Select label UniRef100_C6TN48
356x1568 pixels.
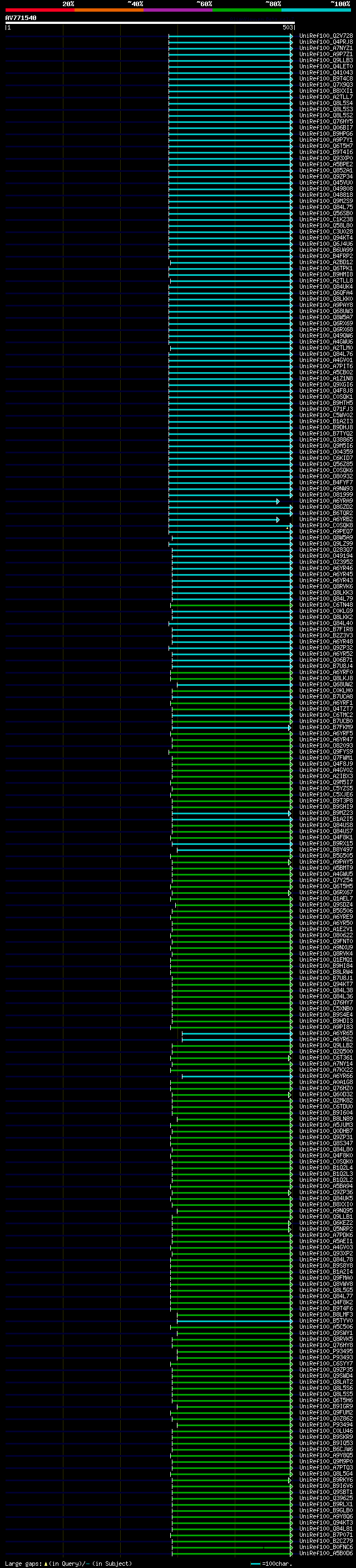tap(325, 605)
